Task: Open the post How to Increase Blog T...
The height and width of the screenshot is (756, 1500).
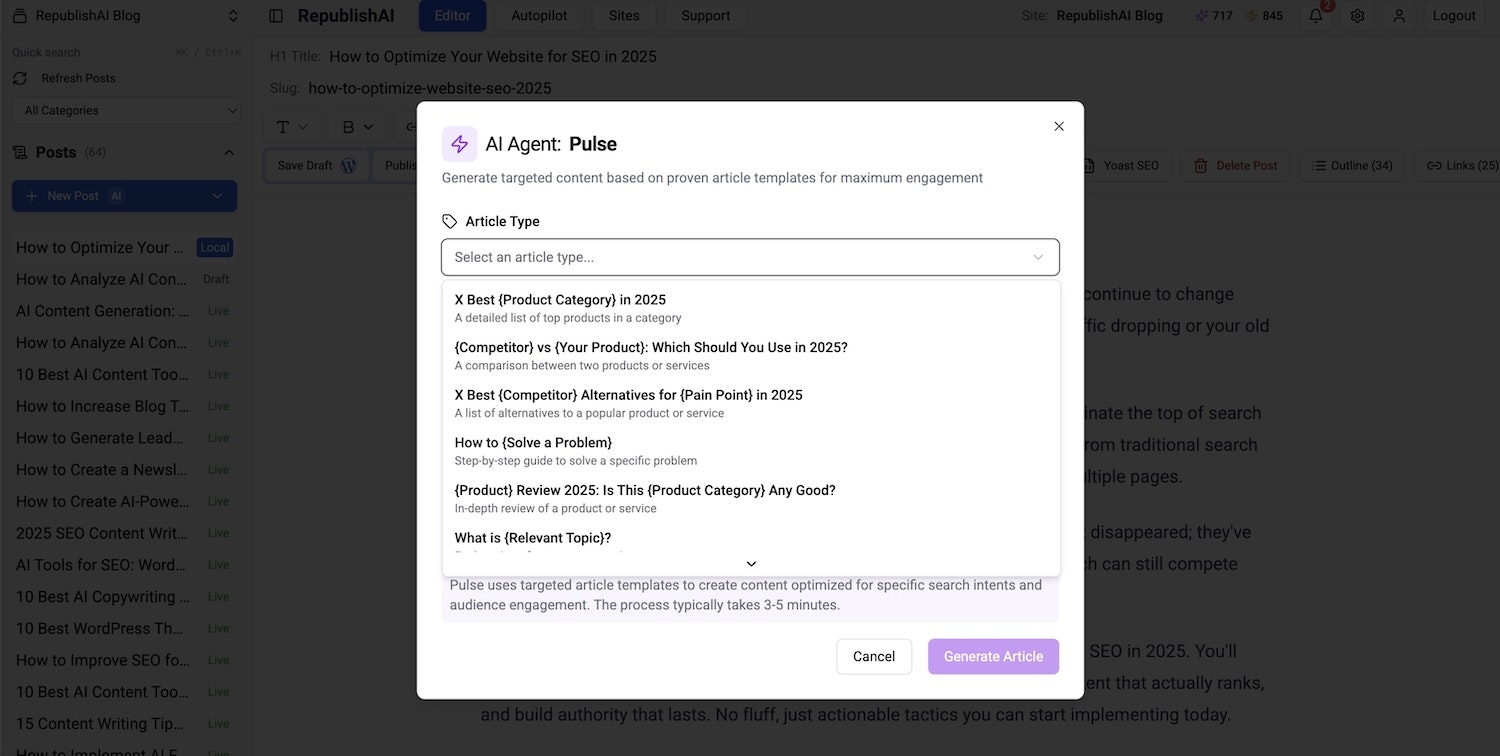Action: tap(124, 406)
